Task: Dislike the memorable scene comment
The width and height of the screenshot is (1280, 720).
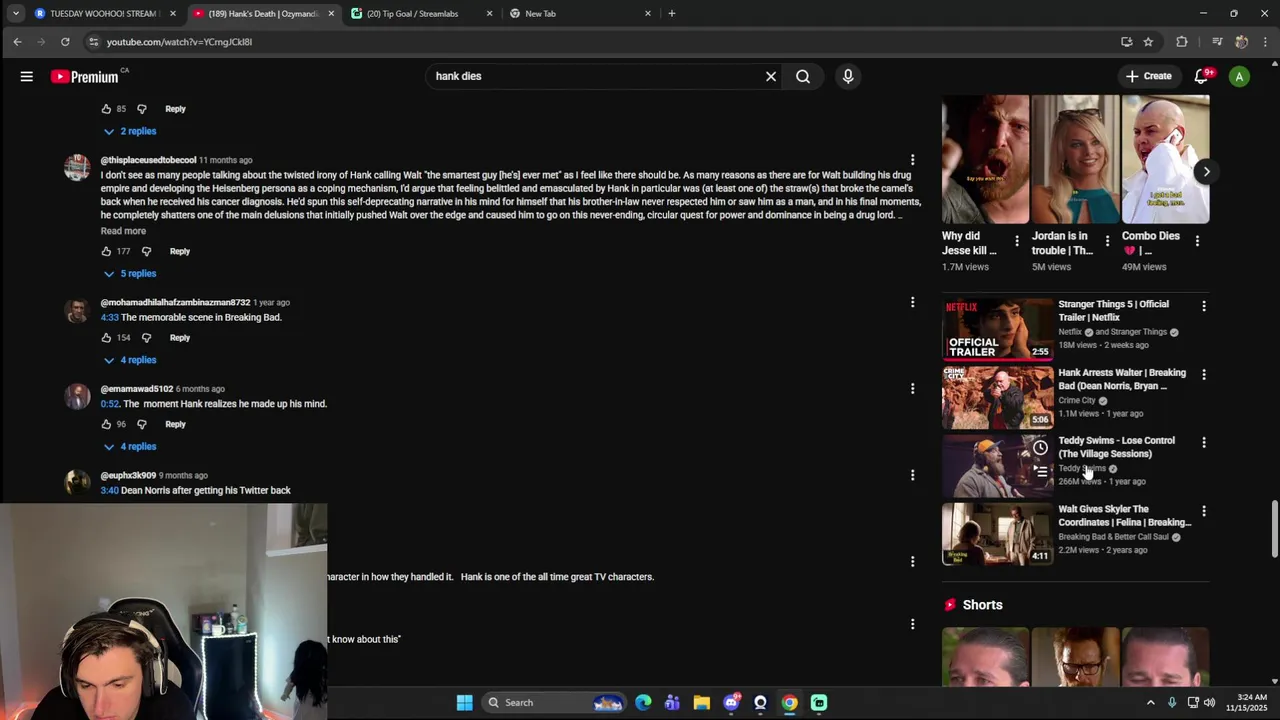Action: [x=146, y=338]
